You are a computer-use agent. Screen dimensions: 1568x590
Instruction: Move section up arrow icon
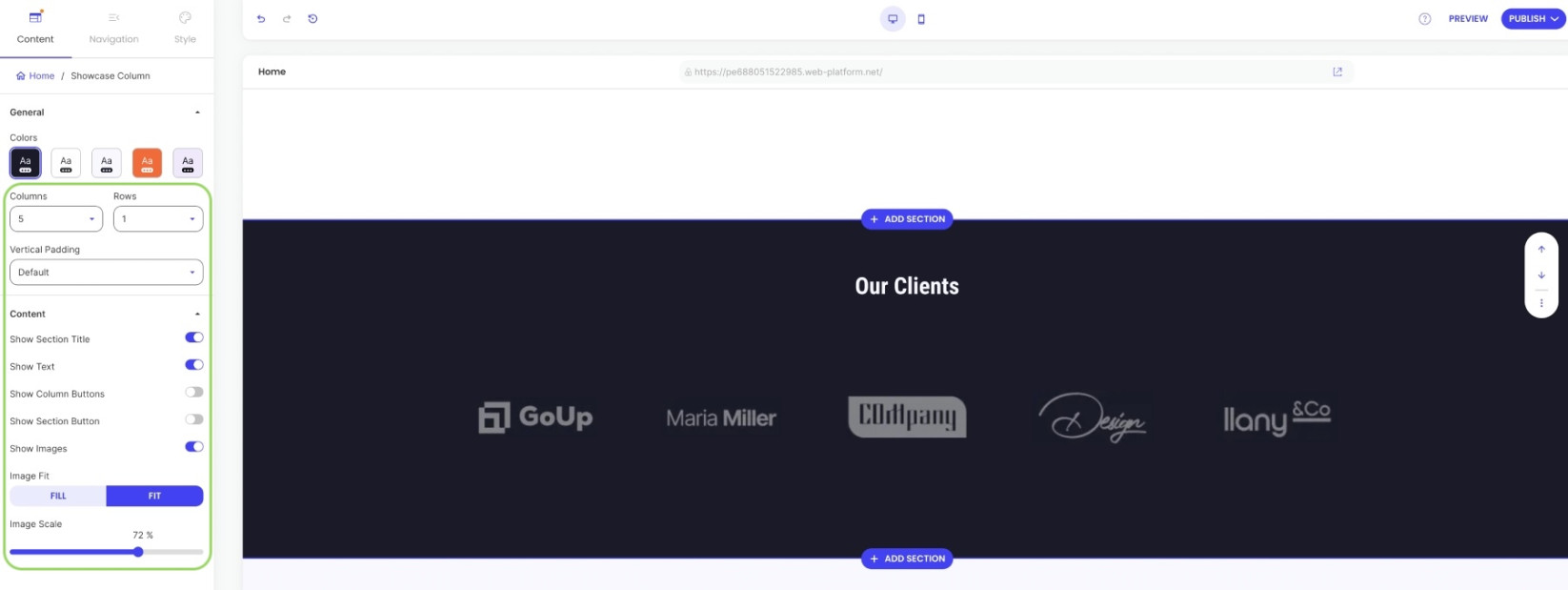coord(1541,250)
